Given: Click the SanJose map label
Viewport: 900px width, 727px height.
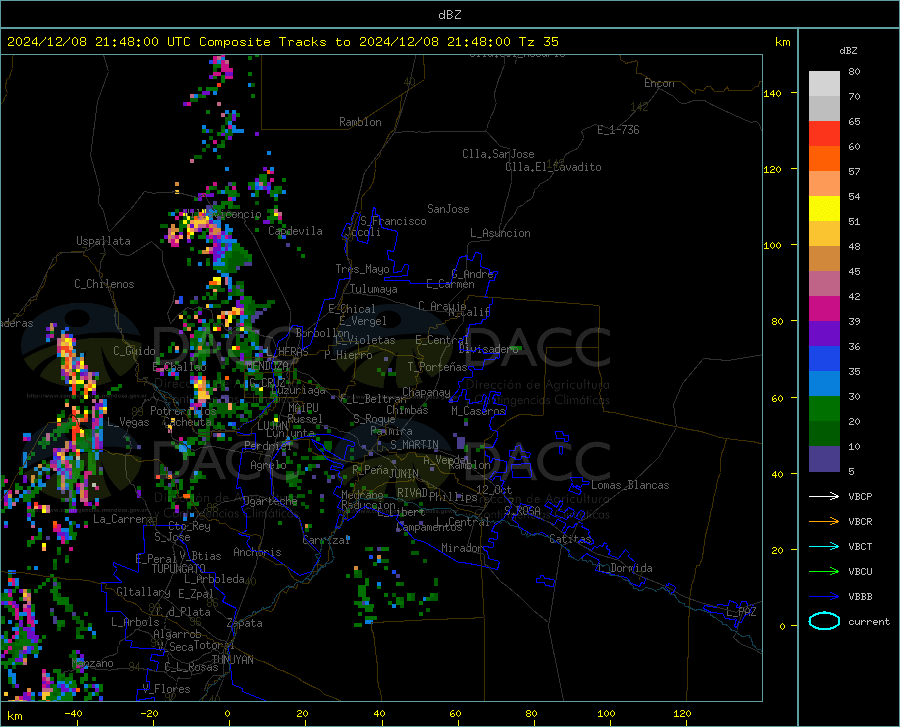Looking at the screenshot, I should pos(448,209).
